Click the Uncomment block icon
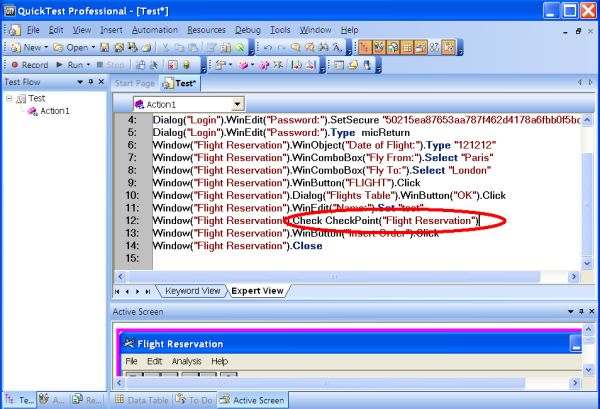This screenshot has width=600, height=409. (310, 47)
